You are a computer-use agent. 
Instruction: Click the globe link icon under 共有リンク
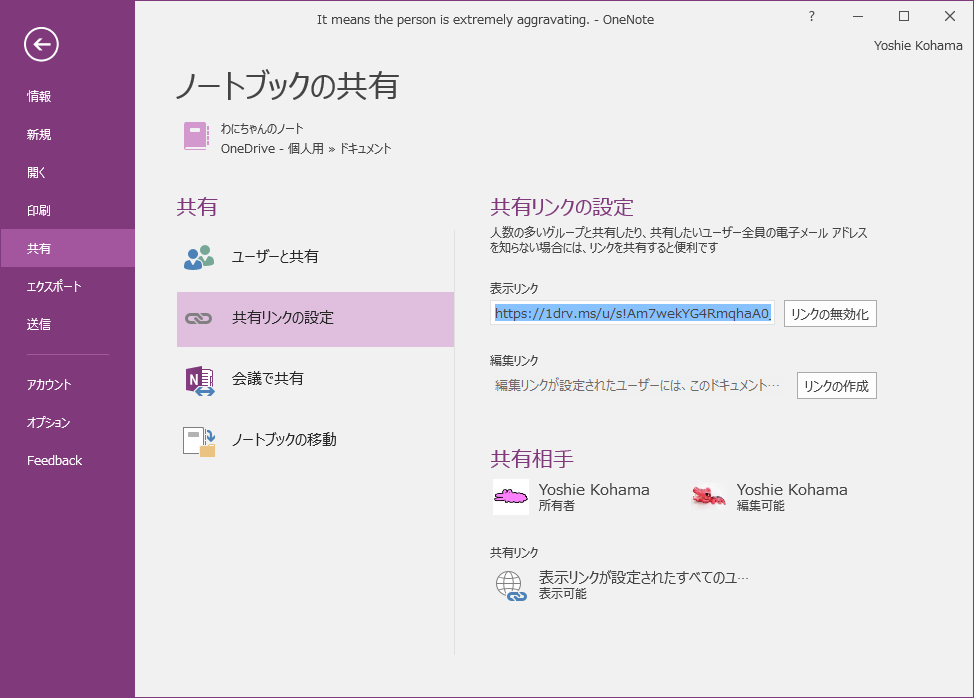click(x=511, y=586)
